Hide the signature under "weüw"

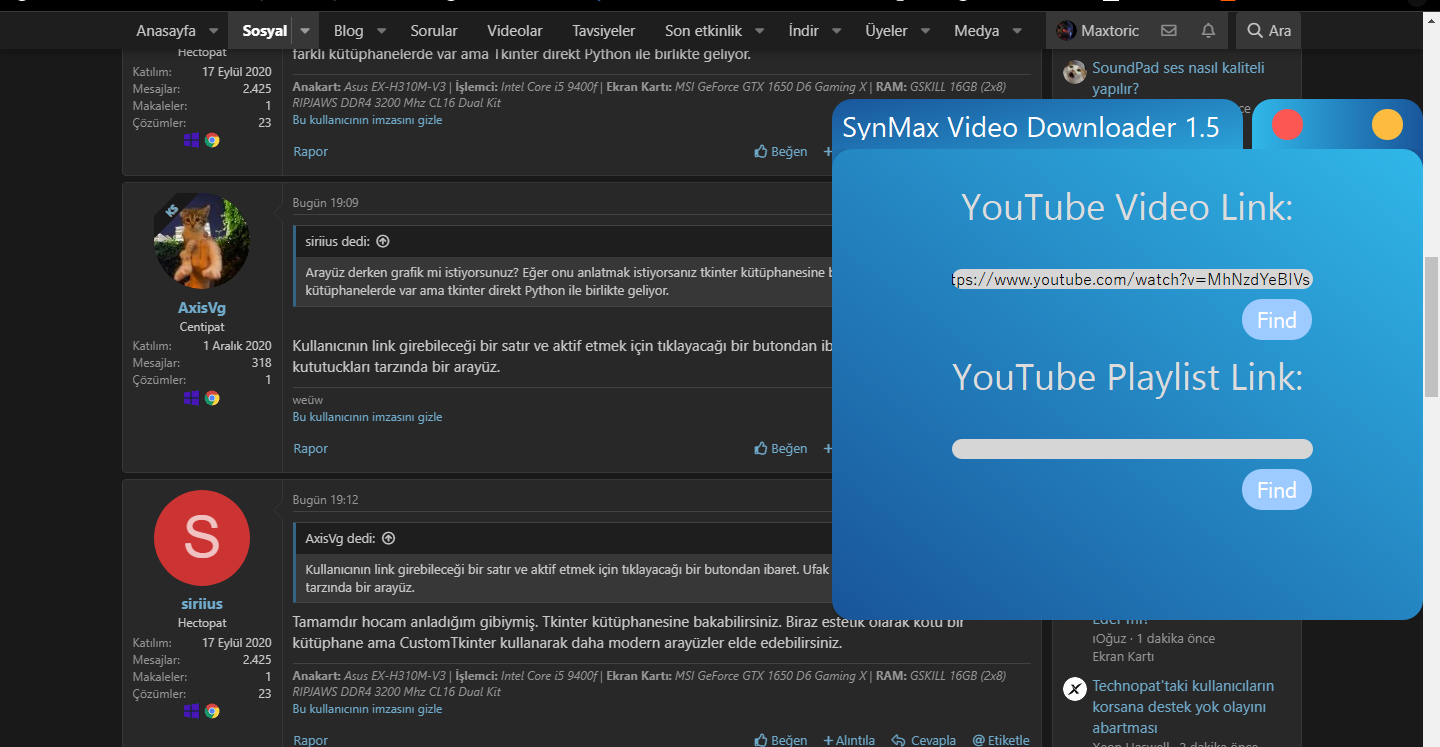pos(367,417)
